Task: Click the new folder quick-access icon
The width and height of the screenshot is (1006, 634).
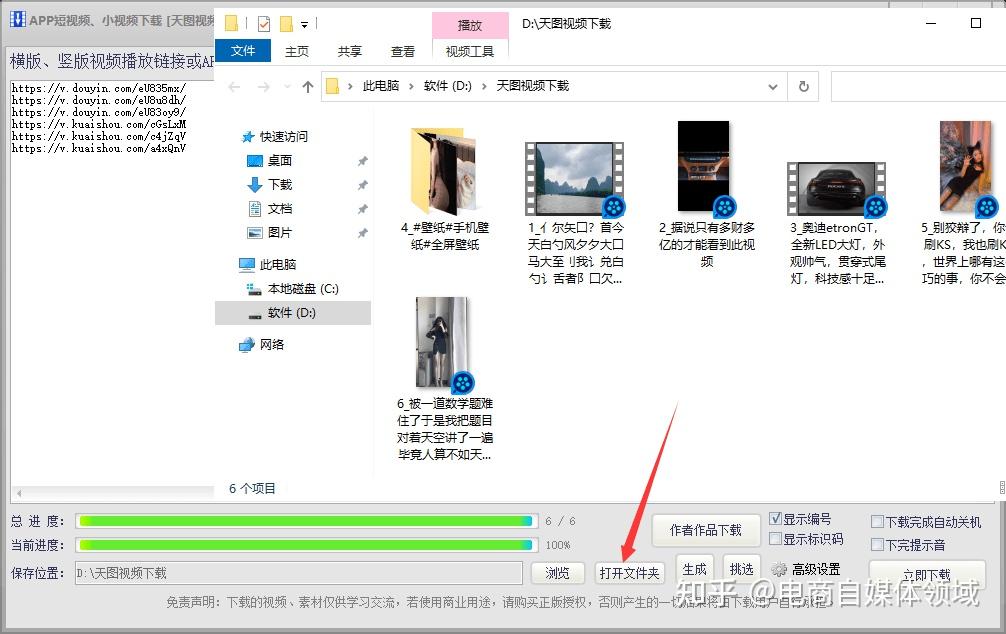Action: pyautogui.click(x=287, y=24)
